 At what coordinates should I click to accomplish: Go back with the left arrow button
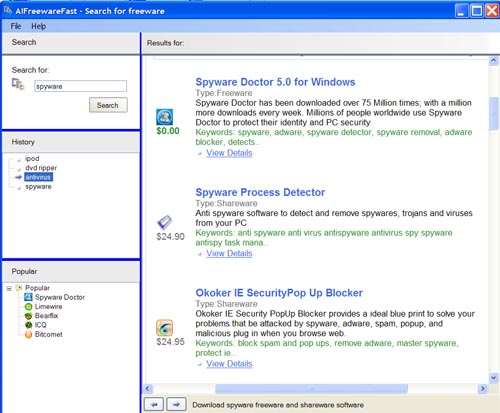(154, 404)
